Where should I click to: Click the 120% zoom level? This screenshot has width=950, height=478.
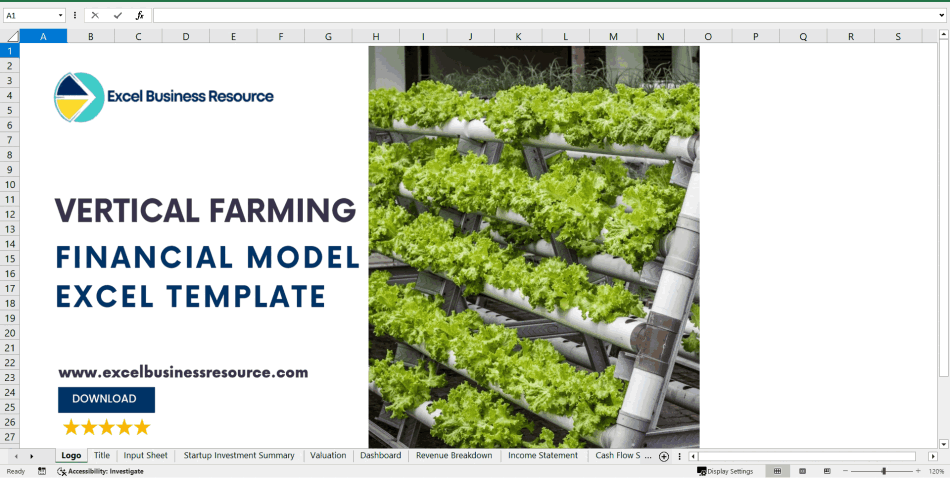(x=937, y=471)
